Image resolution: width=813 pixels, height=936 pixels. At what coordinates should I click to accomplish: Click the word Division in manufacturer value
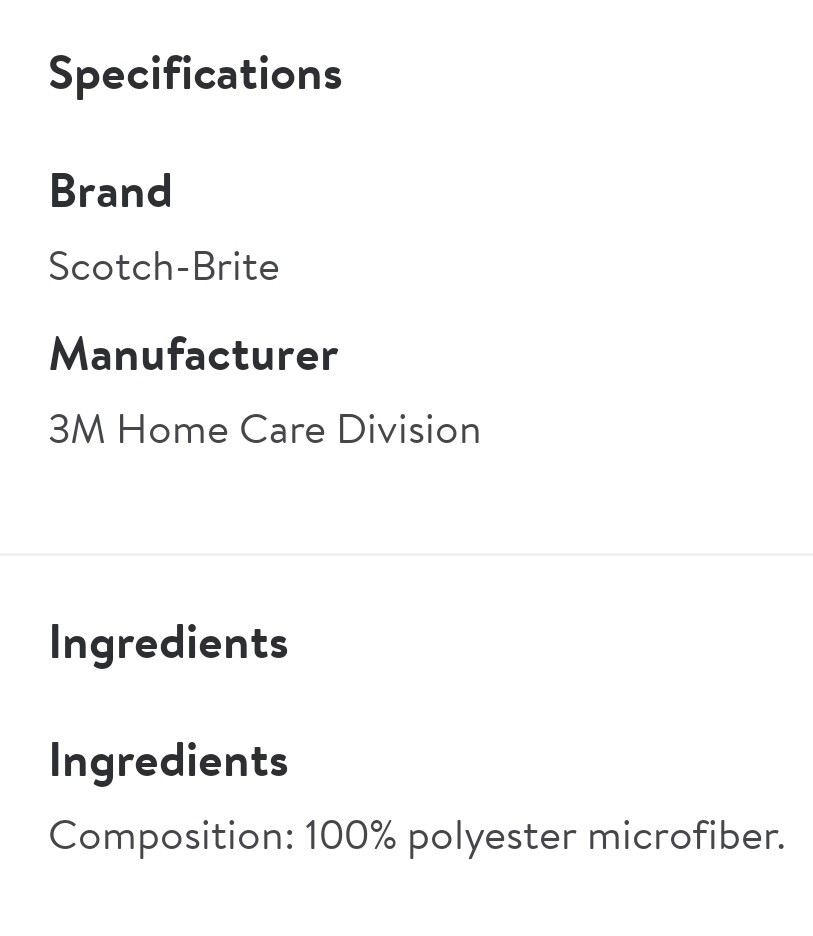[409, 429]
